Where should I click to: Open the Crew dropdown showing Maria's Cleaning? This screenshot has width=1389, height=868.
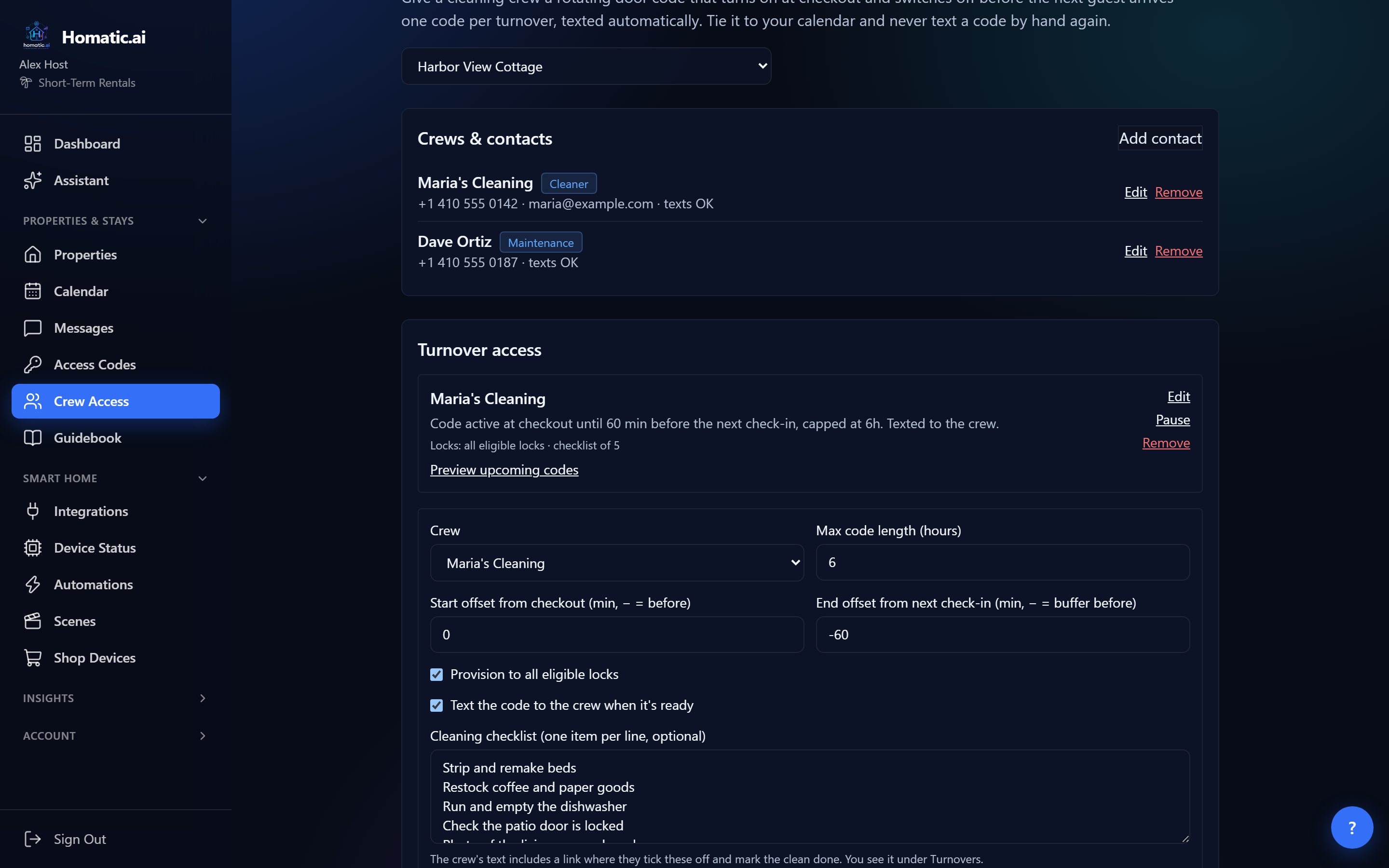pyautogui.click(x=617, y=563)
